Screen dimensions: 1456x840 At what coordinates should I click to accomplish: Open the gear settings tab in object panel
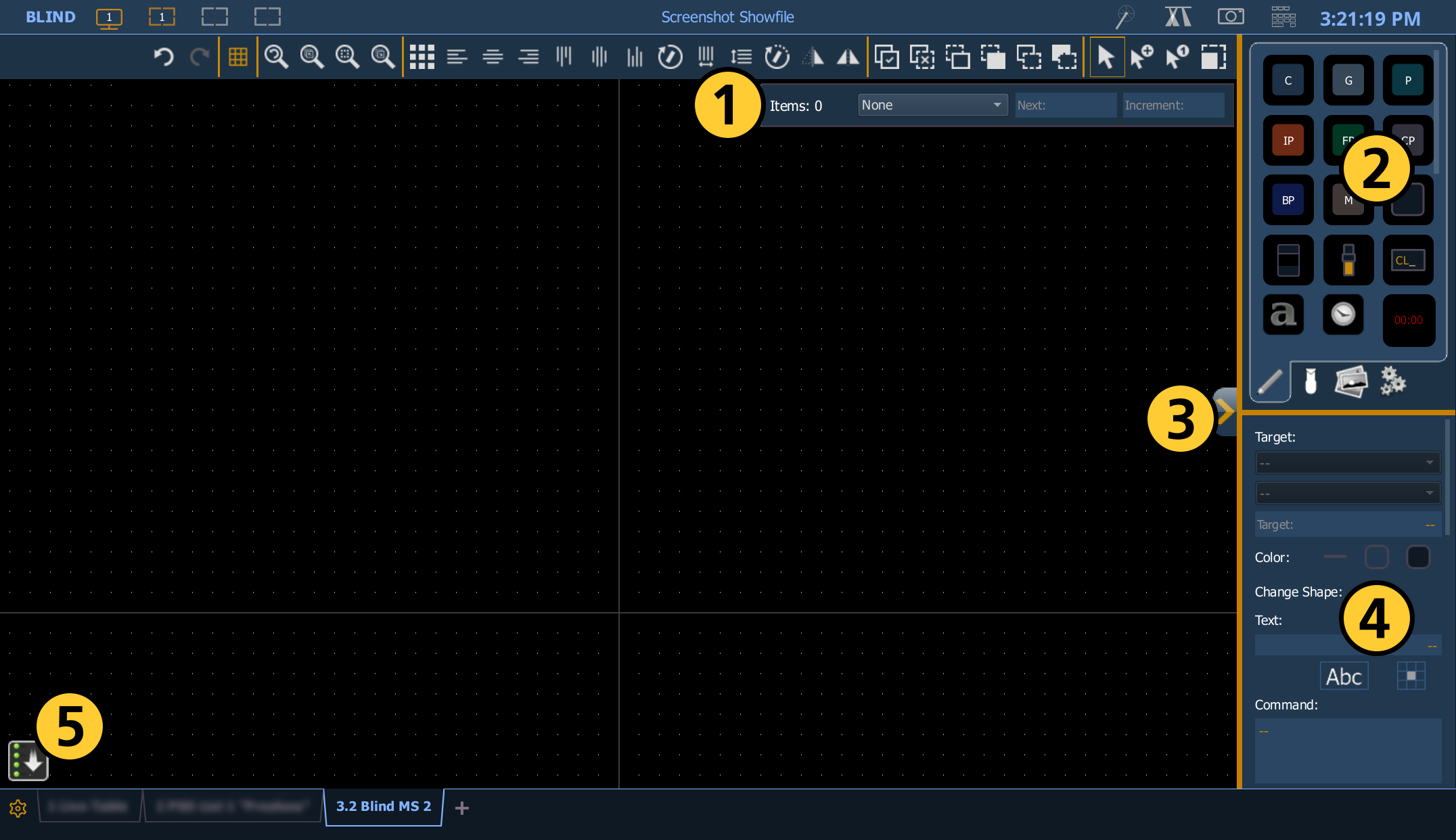pyautogui.click(x=1392, y=381)
